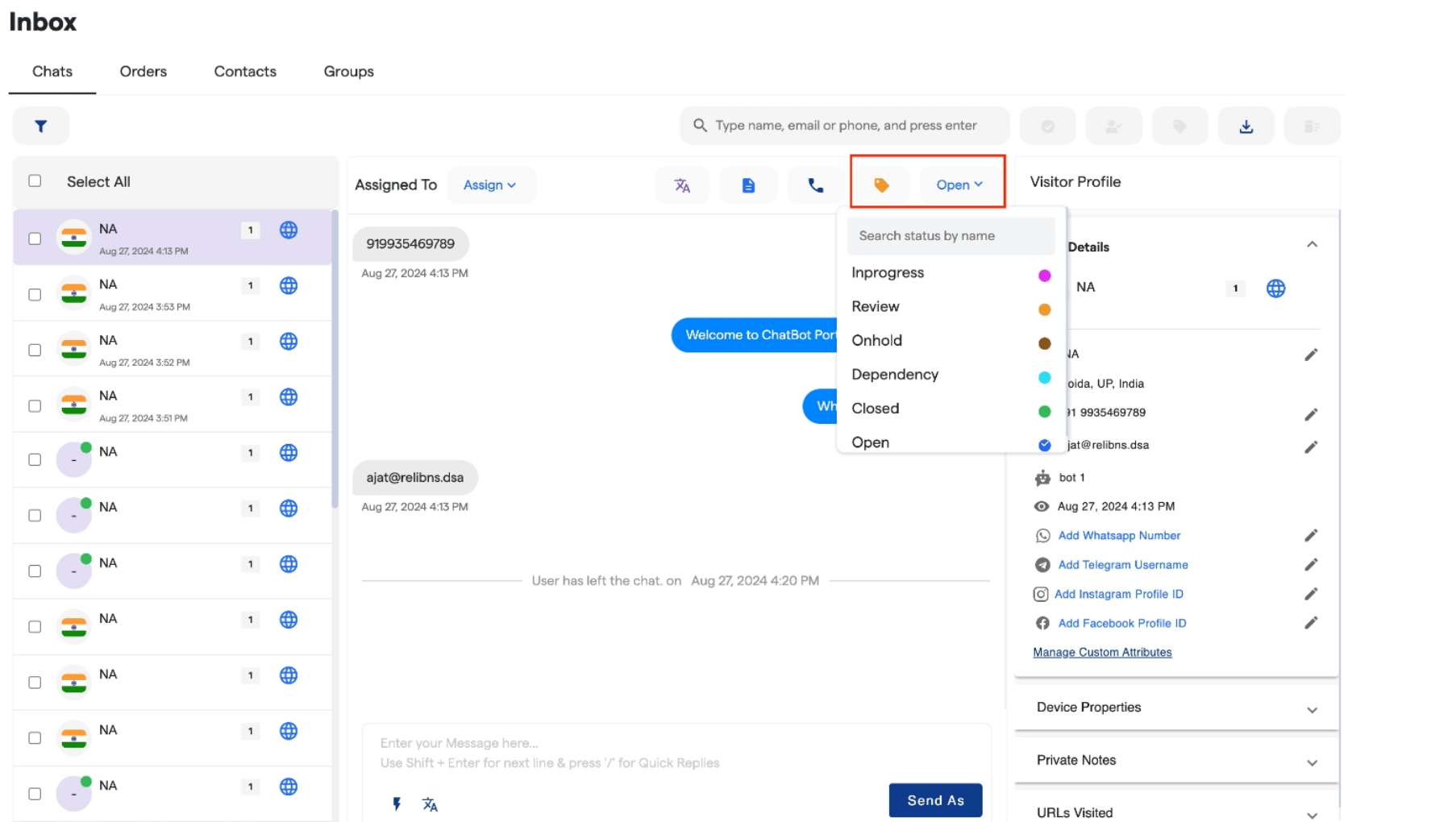The image size is (1456, 822).
Task: Focus the name, email or phone search box
Action: point(845,126)
